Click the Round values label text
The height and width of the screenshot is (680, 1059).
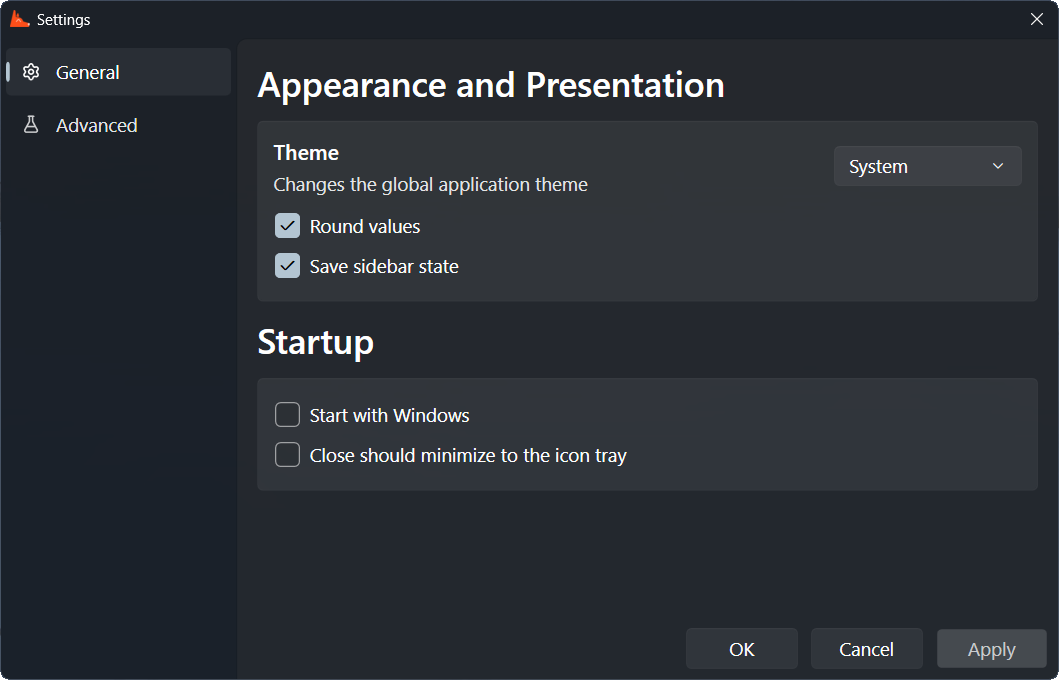(365, 226)
